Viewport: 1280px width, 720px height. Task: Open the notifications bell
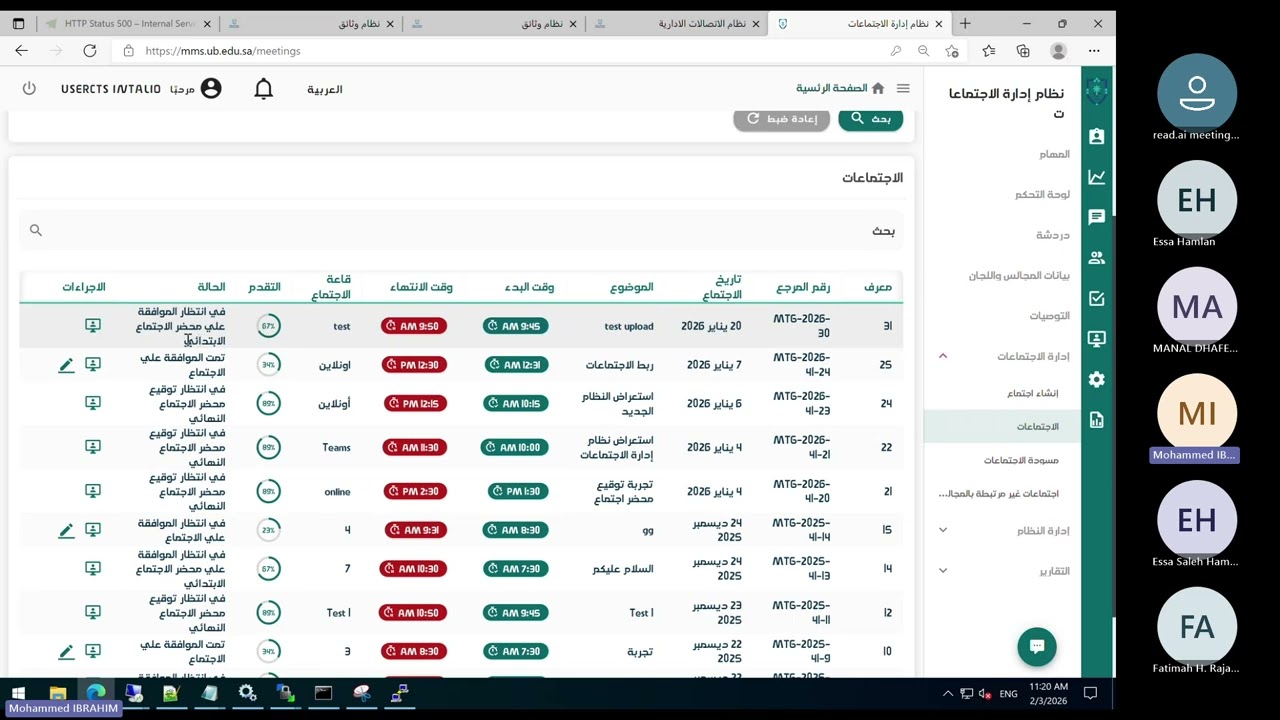point(264,89)
